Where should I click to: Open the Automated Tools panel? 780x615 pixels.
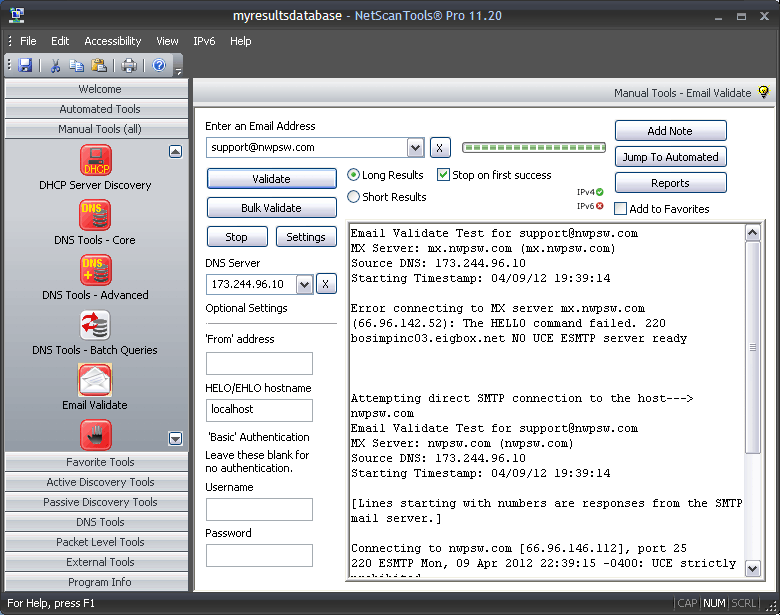click(97, 108)
